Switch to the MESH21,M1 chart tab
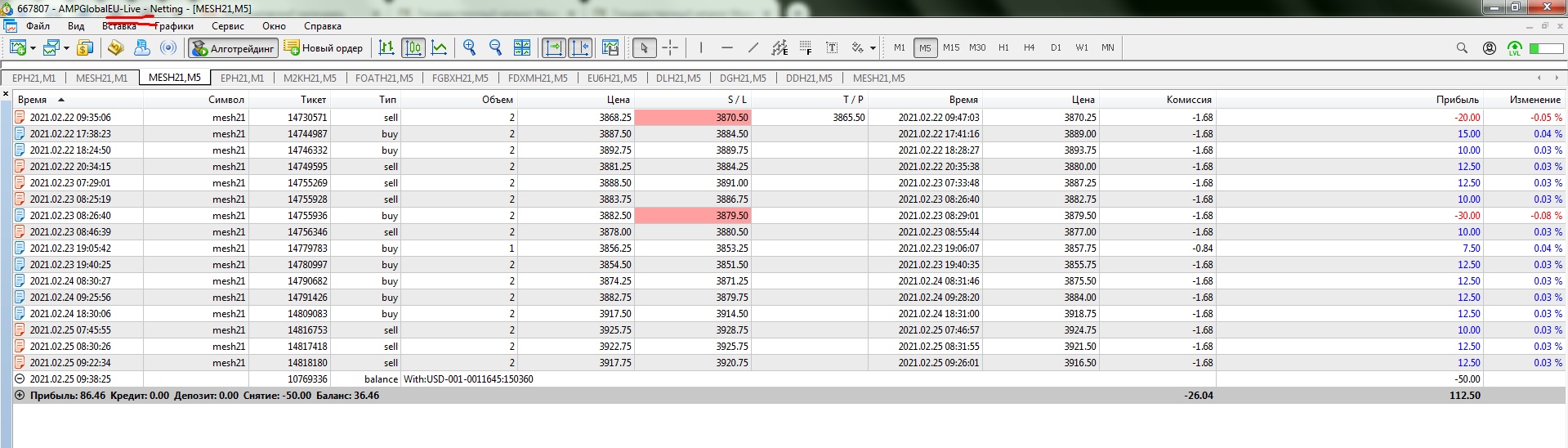The image size is (1568, 448). [x=102, y=78]
